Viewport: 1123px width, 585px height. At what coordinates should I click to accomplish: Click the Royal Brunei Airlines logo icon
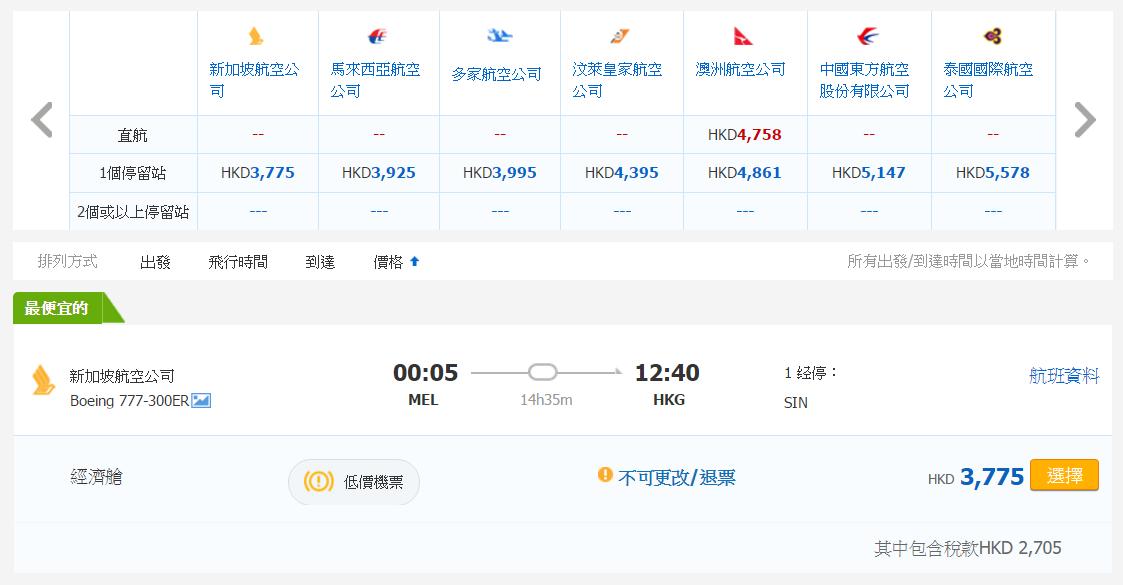(620, 37)
